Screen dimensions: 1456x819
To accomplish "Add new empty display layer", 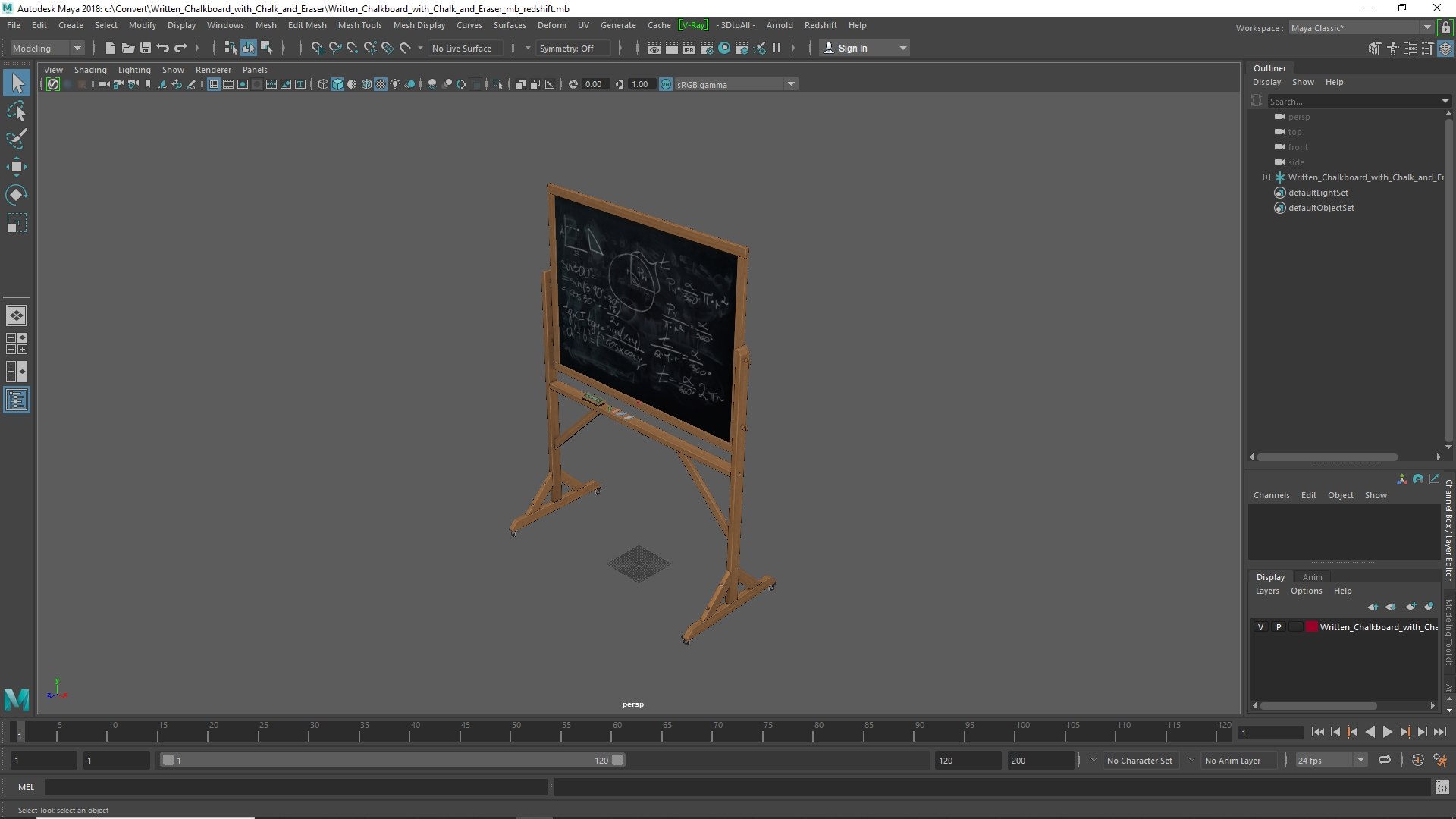I will pyautogui.click(x=1410, y=607).
